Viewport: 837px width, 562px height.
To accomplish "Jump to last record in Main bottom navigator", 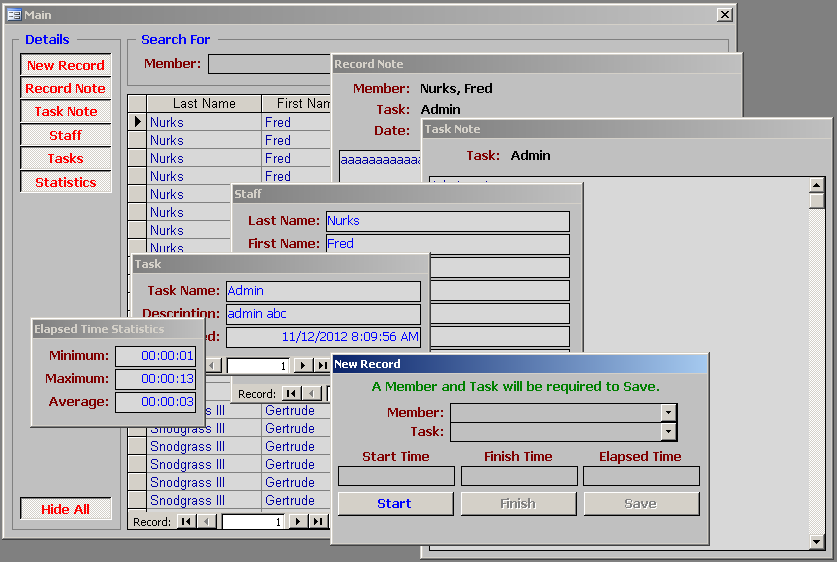I will [318, 521].
